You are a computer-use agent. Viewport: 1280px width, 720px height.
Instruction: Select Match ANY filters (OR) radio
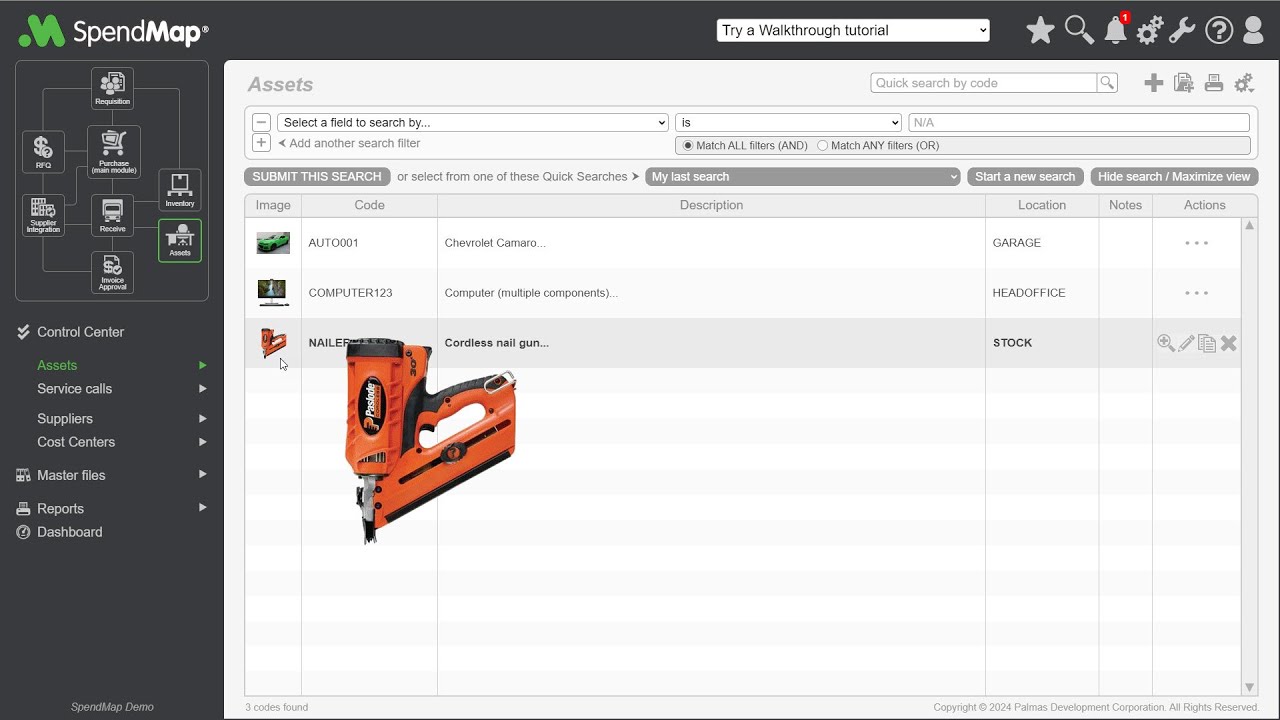pos(822,146)
